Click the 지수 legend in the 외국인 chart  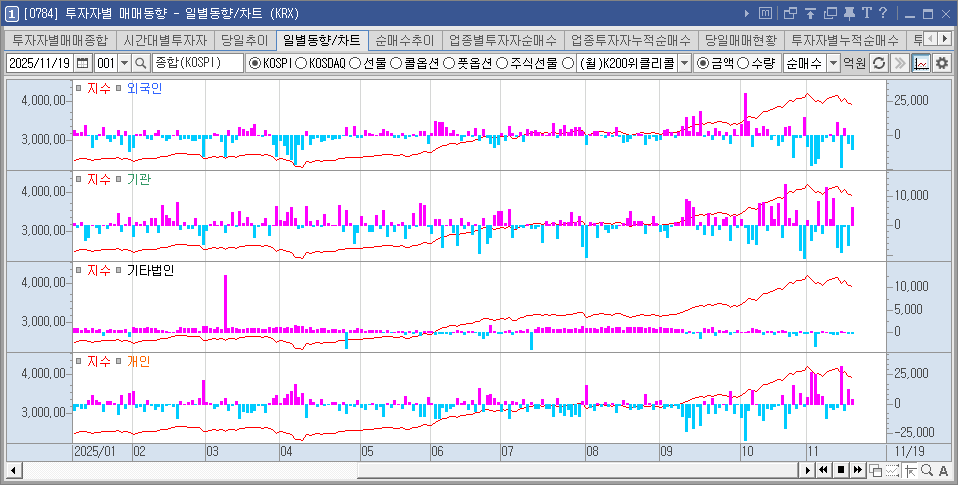coord(98,88)
